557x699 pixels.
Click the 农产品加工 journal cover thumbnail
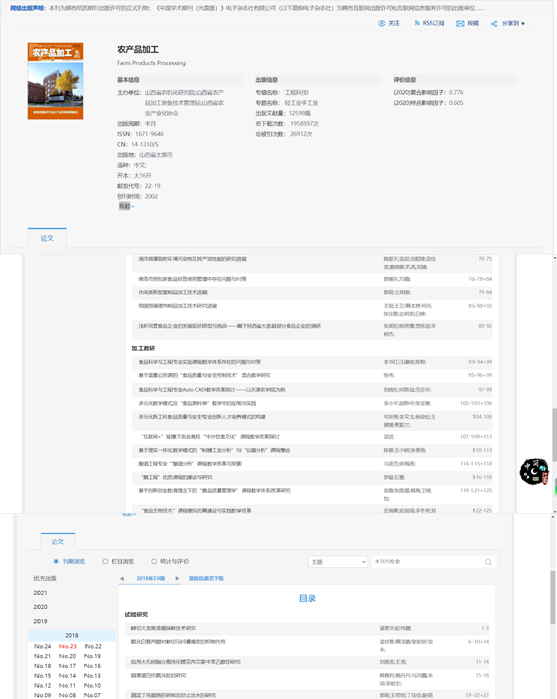pos(55,81)
